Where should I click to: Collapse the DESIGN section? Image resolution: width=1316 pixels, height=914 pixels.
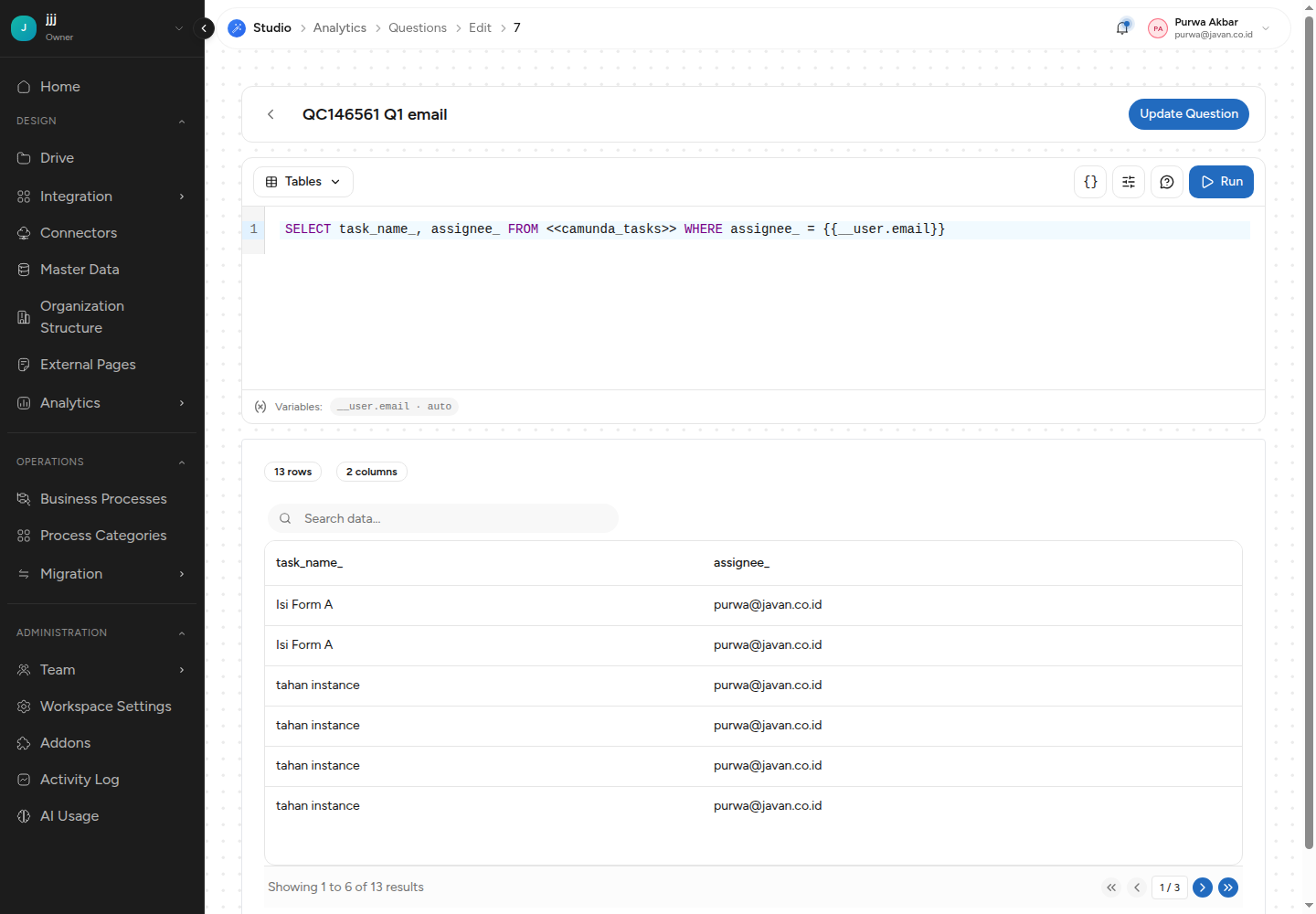click(182, 122)
